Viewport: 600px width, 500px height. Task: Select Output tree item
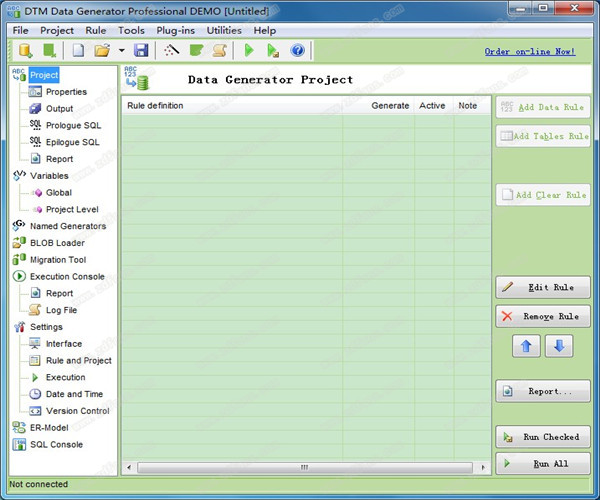coord(59,109)
